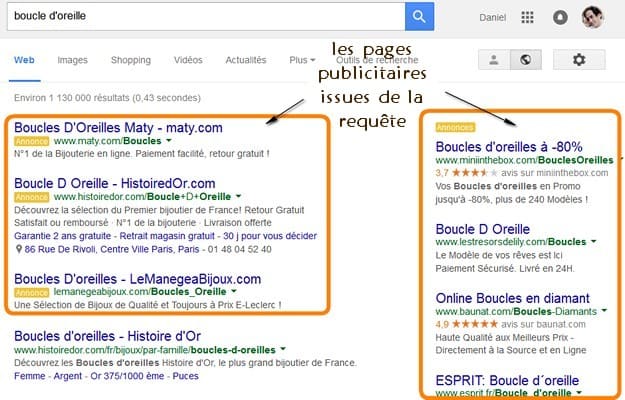The width and height of the screenshot is (625, 400).
Task: Click the Annonces label in right column
Action: coord(455,127)
